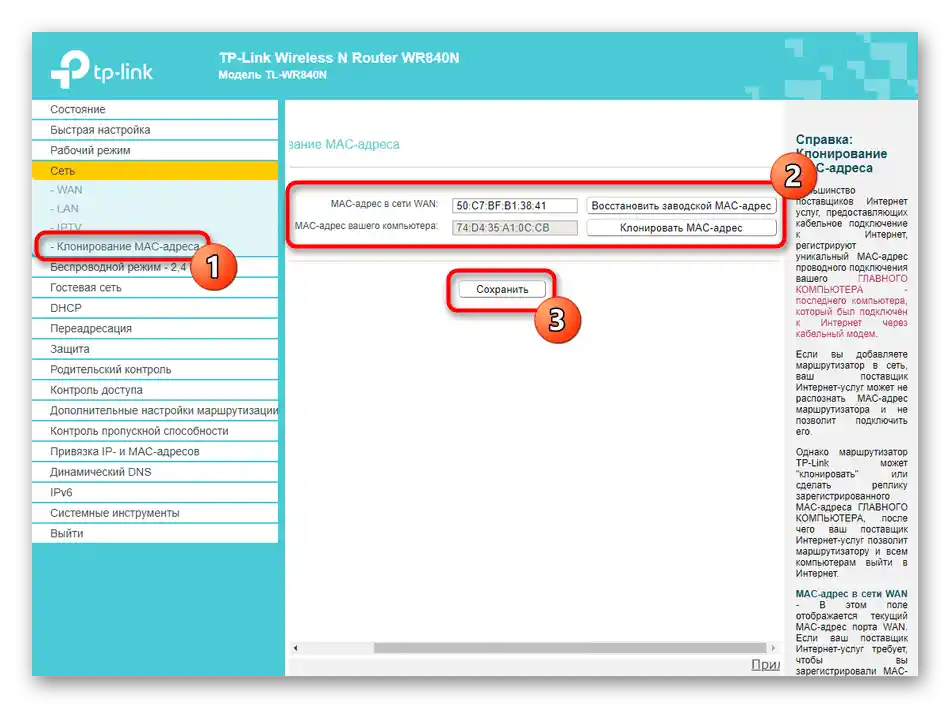950x708 pixels.
Task: Collapse the Сеть section
Action: [x=155, y=171]
